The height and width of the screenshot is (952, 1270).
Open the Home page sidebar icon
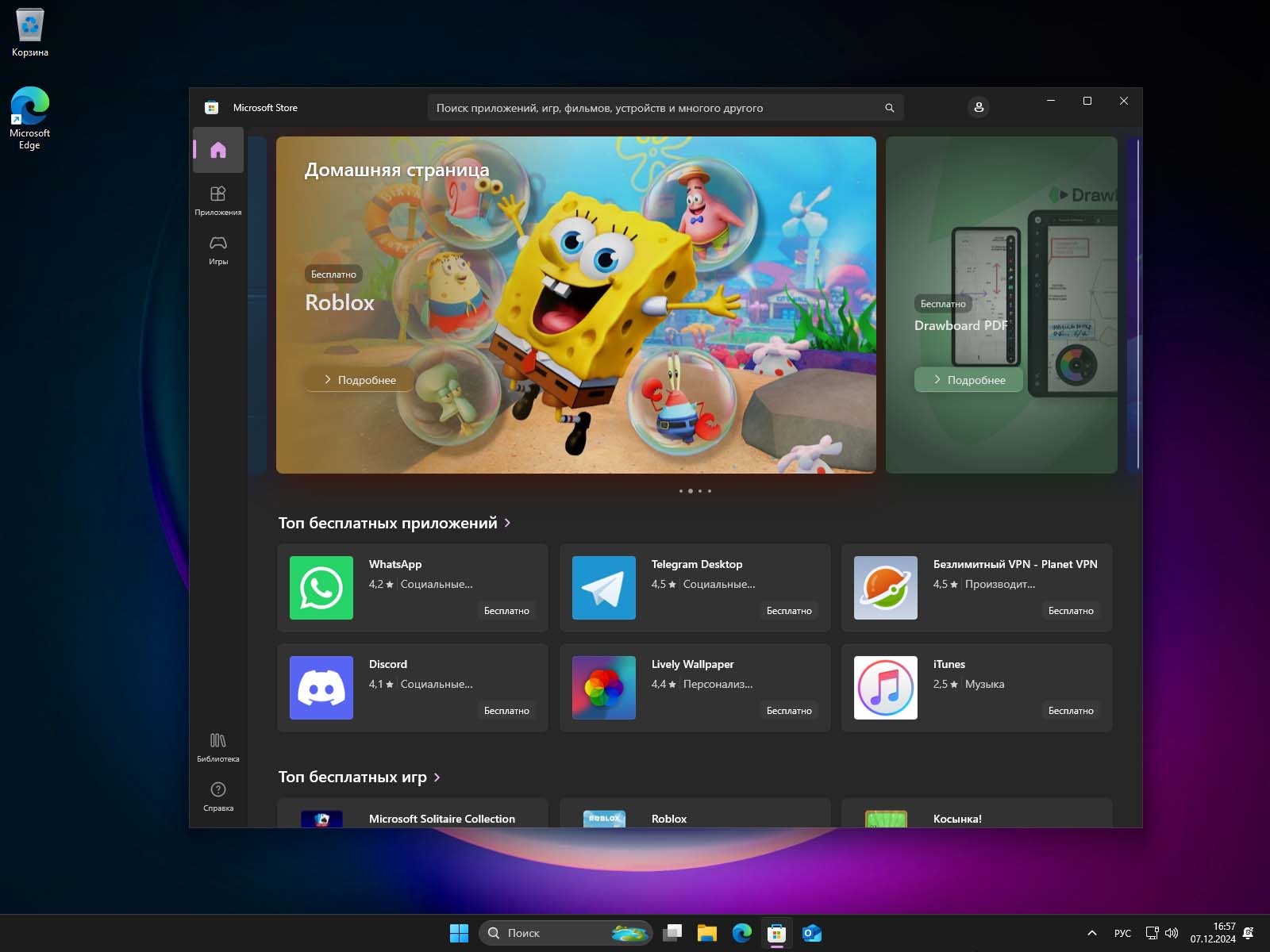click(x=218, y=150)
